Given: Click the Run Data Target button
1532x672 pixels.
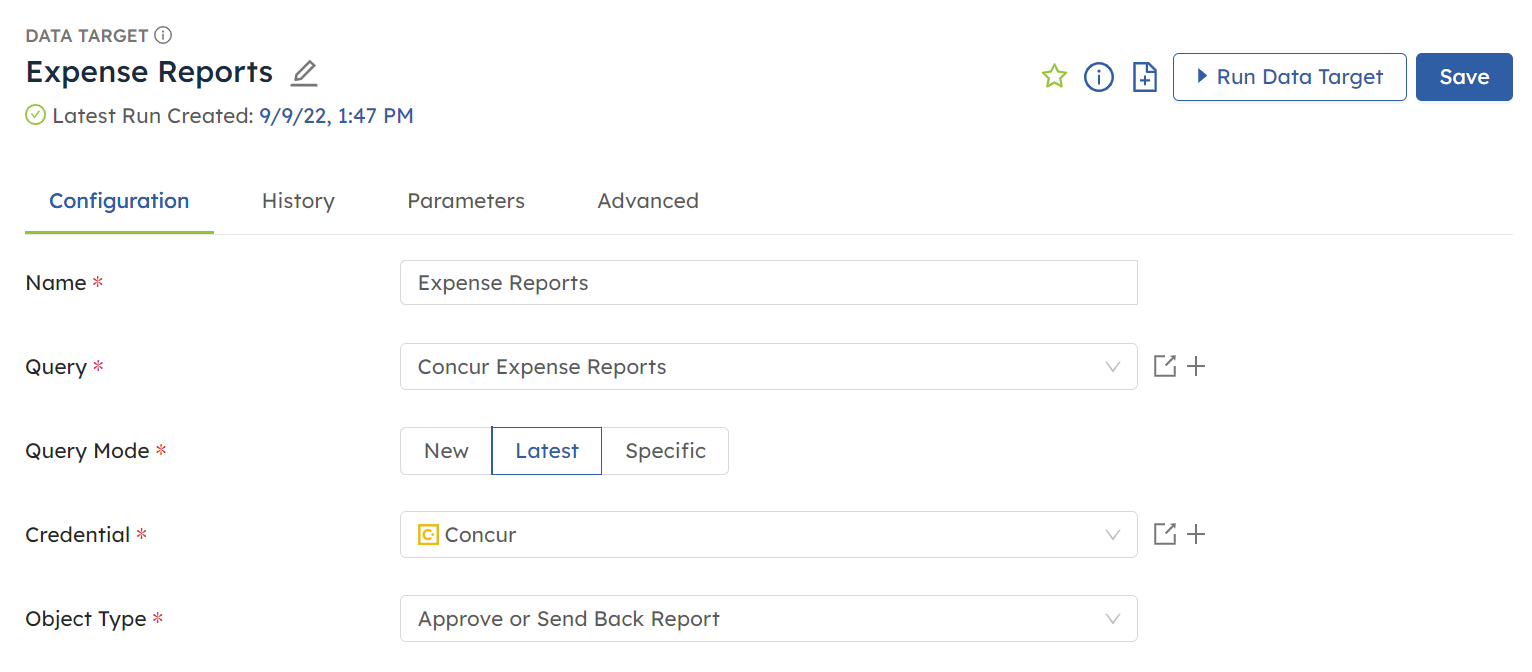Looking at the screenshot, I should 1289,76.
